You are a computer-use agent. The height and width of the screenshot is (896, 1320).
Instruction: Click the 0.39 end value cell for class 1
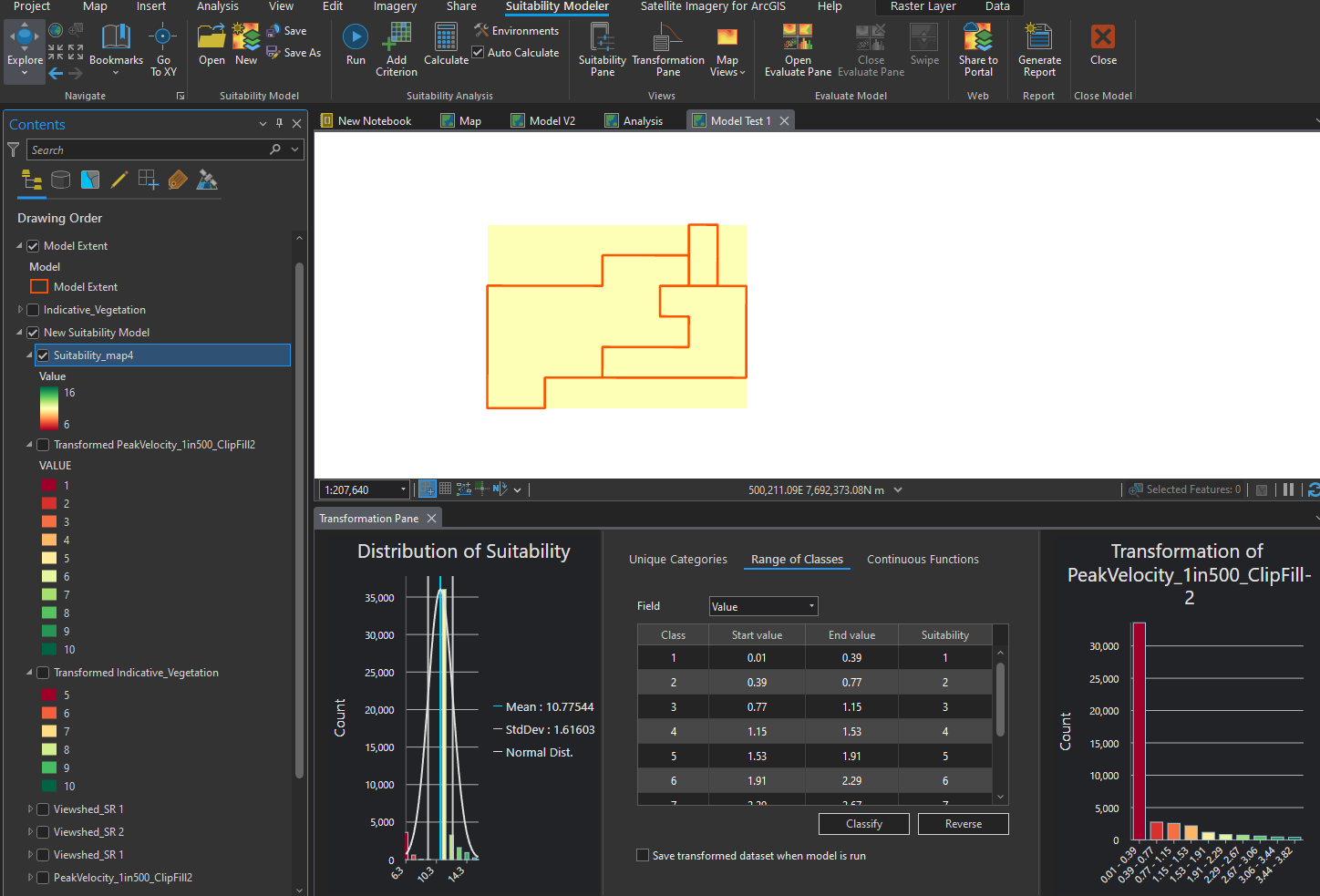pyautogui.click(x=851, y=658)
